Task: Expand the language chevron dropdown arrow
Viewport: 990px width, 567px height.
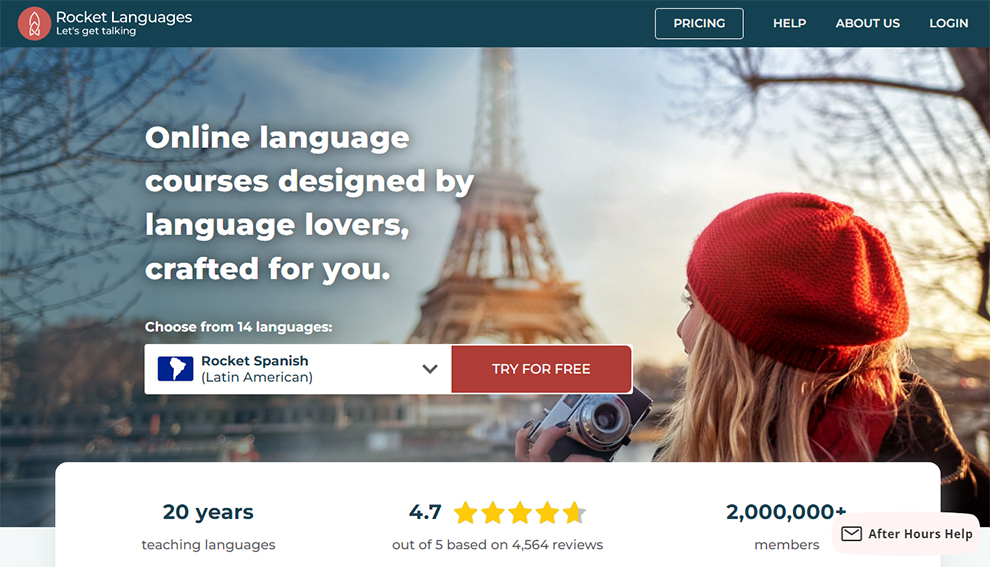Action: pos(430,369)
